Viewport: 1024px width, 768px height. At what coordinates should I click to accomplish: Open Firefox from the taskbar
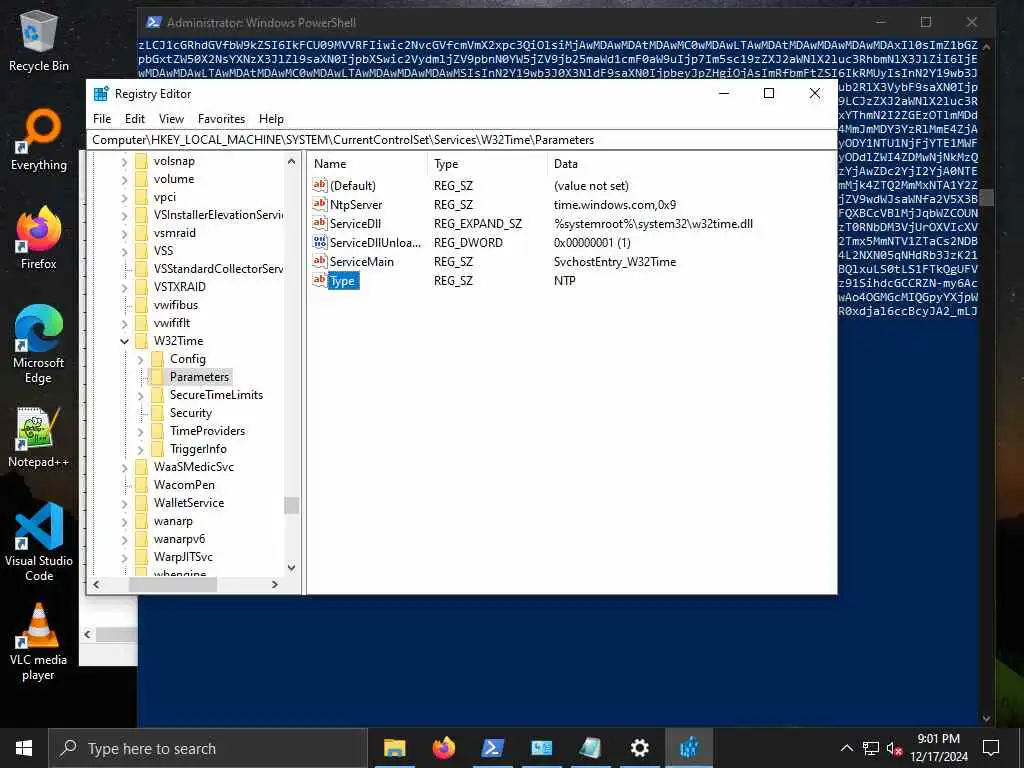(x=443, y=748)
